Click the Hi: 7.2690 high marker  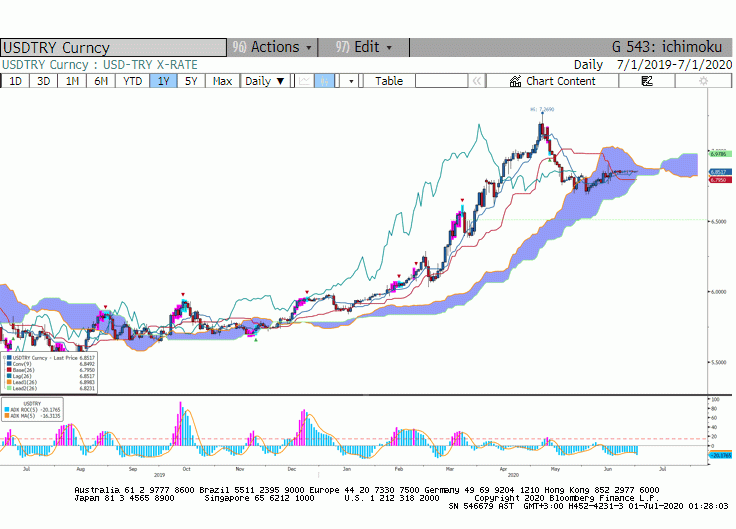click(542, 109)
